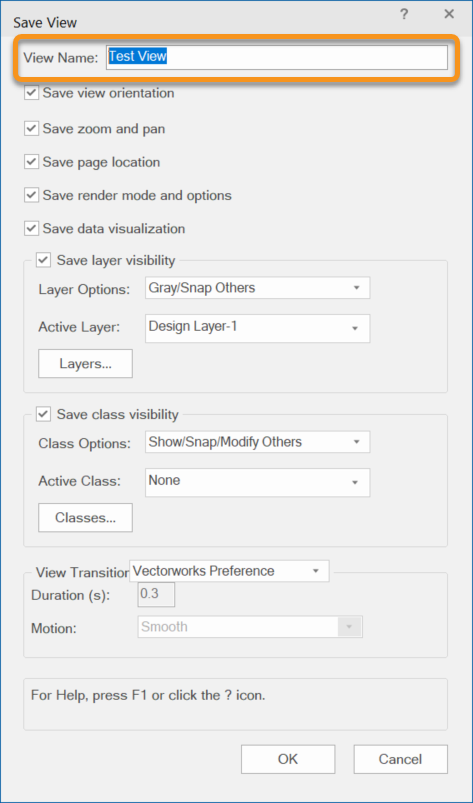Expand the Active Class dropdown set to None
This screenshot has width=473, height=803.
257,482
